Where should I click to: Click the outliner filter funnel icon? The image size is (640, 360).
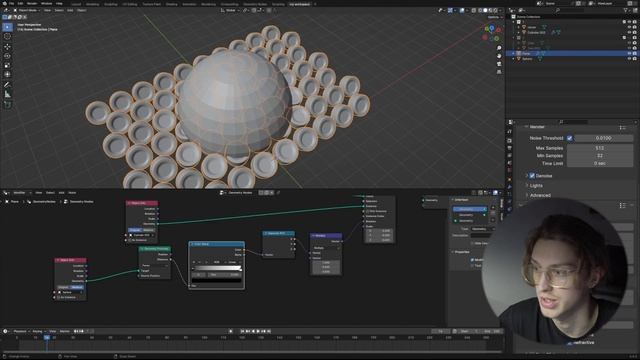click(625, 10)
